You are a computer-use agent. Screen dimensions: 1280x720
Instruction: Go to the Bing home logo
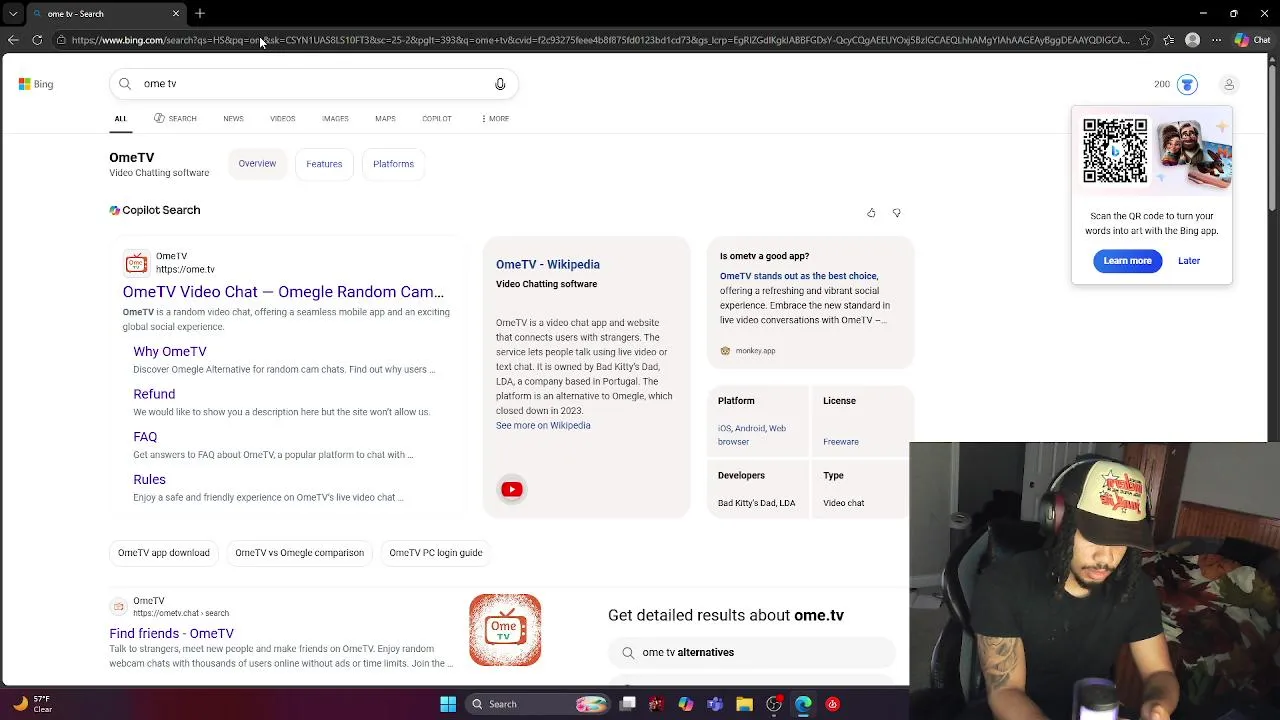36,84
